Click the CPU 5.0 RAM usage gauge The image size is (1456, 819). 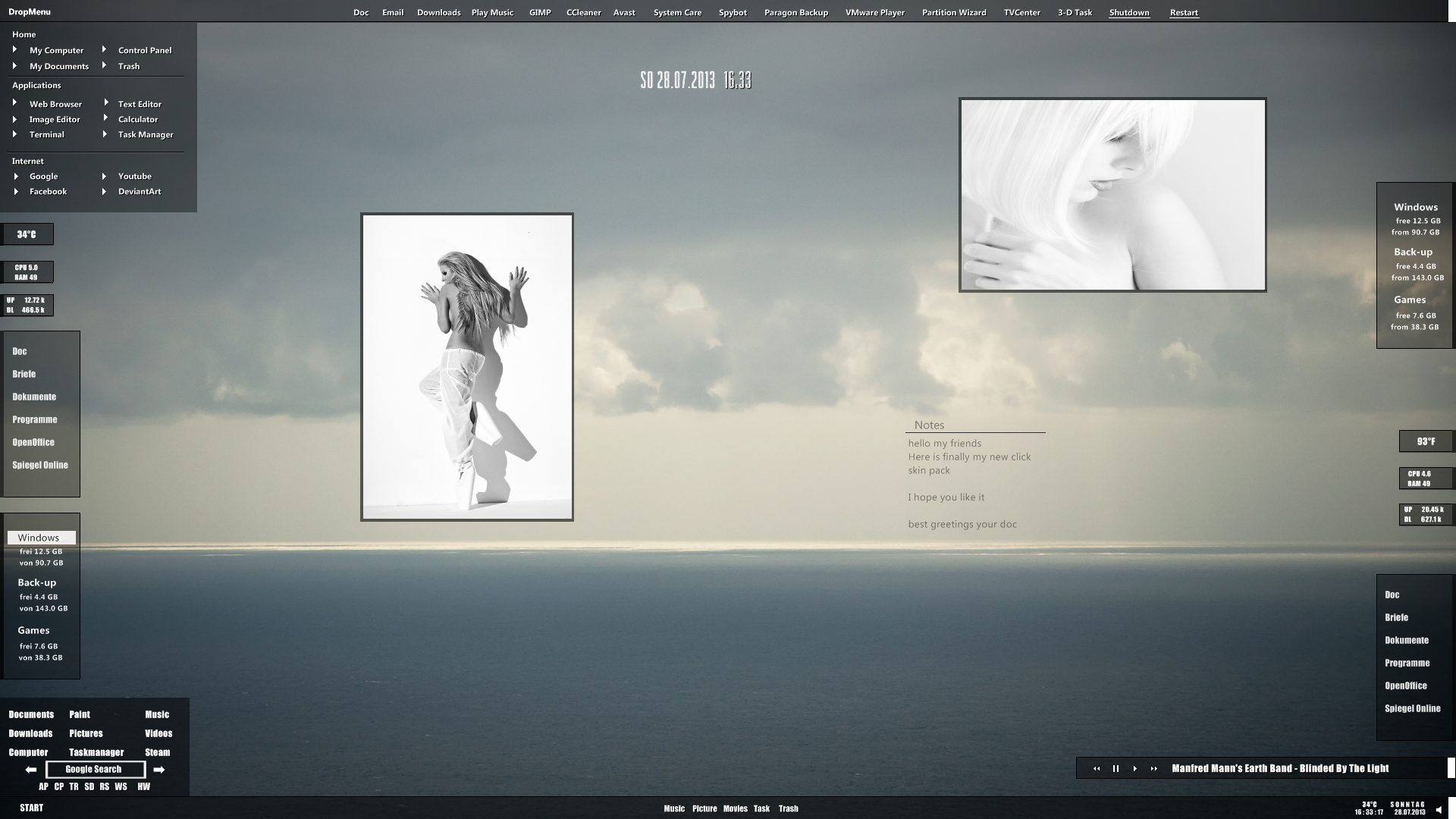pos(27,271)
